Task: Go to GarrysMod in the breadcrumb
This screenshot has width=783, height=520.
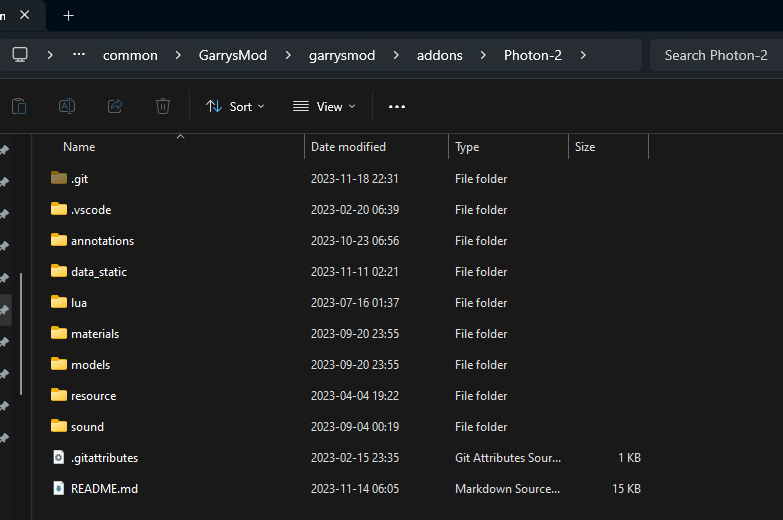Action: [233, 55]
